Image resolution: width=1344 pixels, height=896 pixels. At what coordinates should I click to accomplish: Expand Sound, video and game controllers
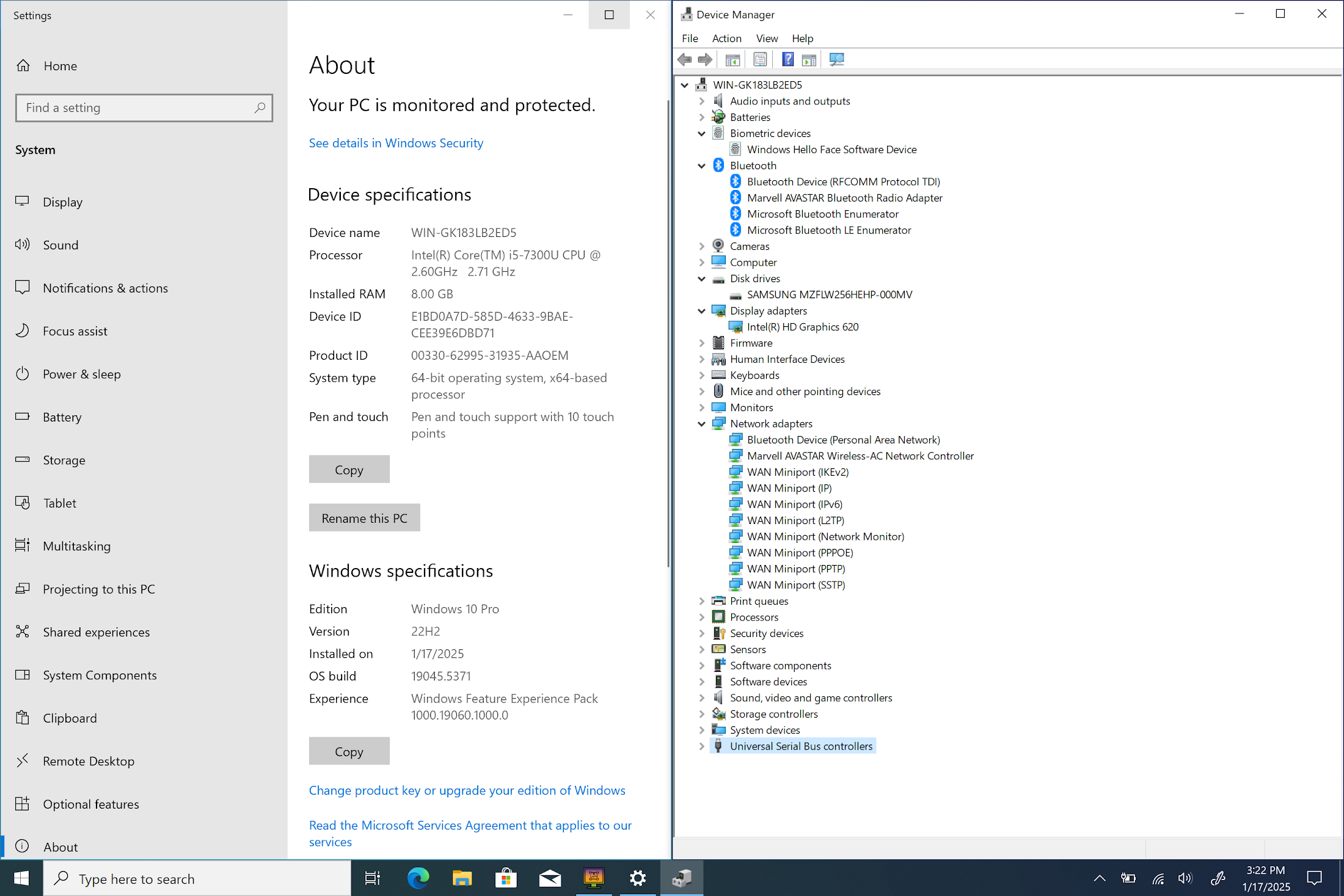point(702,698)
